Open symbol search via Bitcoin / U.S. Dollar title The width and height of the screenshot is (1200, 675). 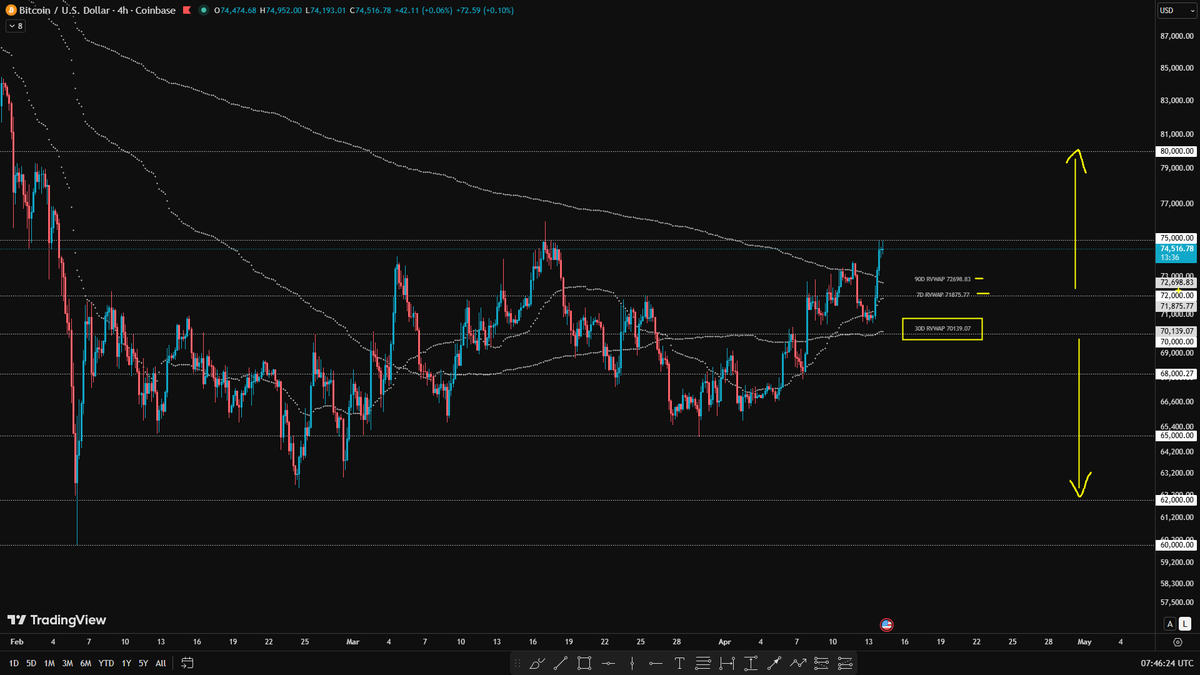[66, 10]
